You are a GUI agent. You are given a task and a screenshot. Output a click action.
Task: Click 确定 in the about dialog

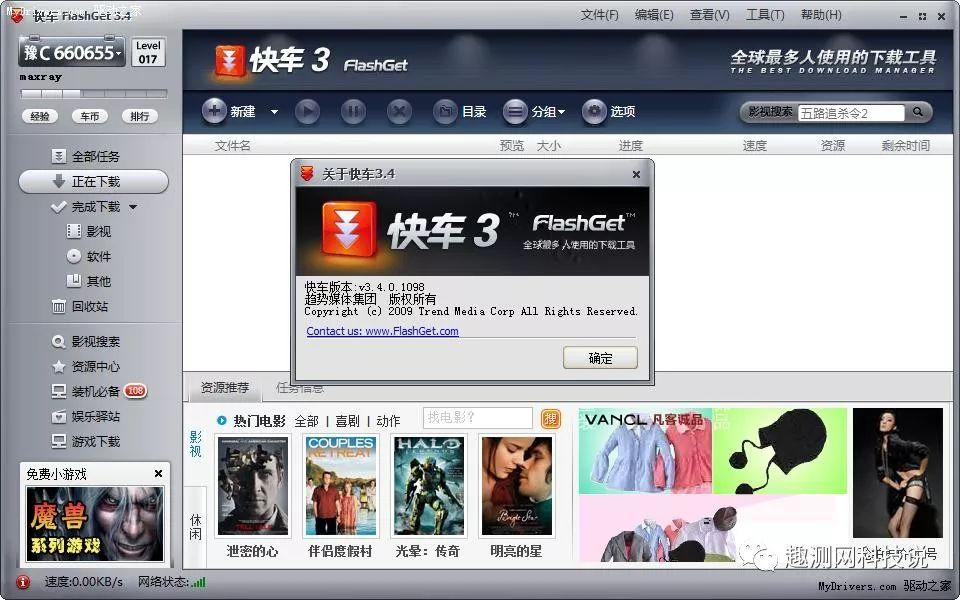coord(600,358)
